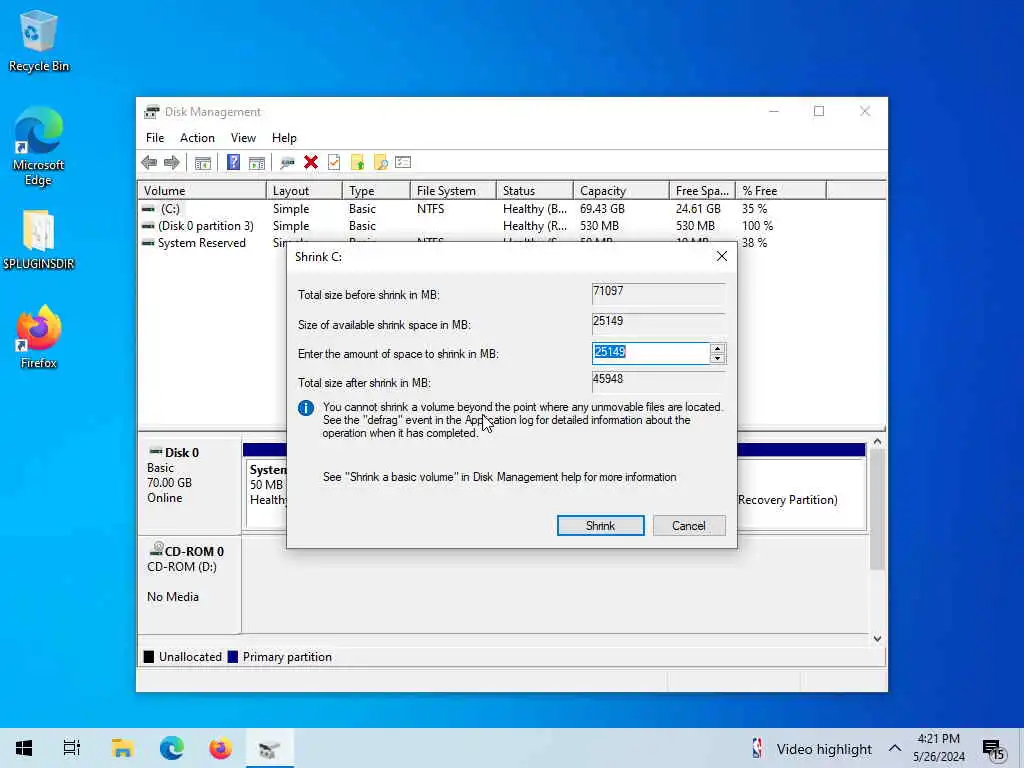Click the Back arrow in Disk Management toolbar
Image resolution: width=1024 pixels, height=768 pixels.
[x=149, y=163]
